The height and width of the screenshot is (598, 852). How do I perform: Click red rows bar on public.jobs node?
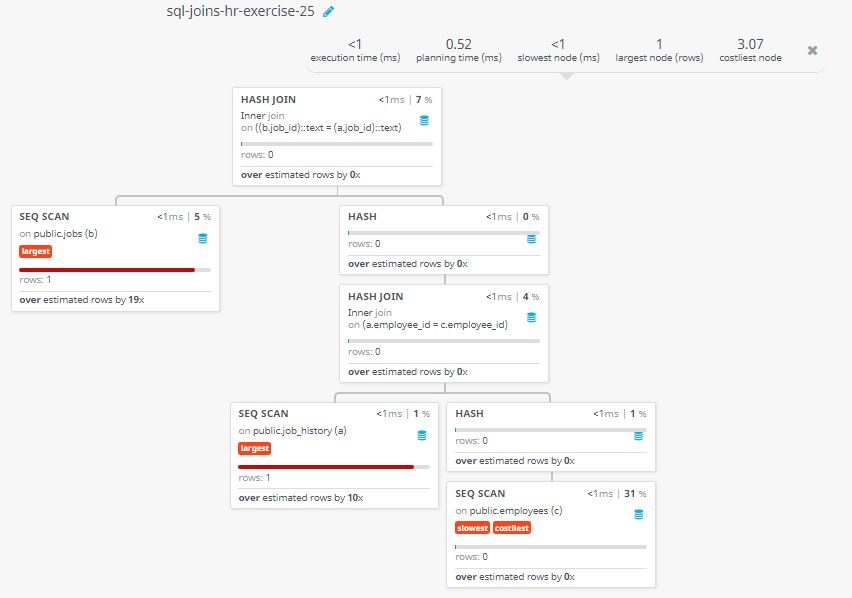click(107, 270)
